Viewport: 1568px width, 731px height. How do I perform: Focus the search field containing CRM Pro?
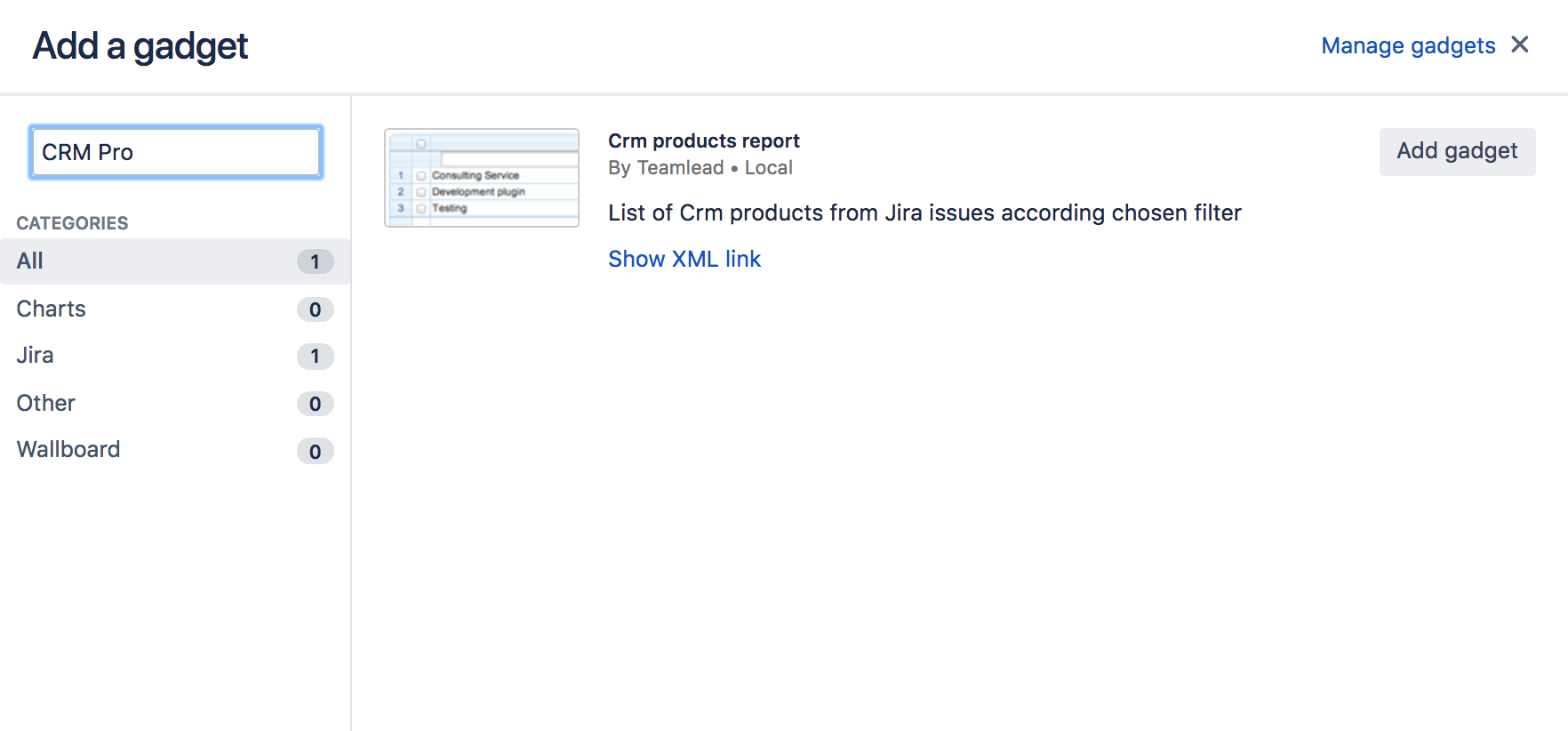175,152
